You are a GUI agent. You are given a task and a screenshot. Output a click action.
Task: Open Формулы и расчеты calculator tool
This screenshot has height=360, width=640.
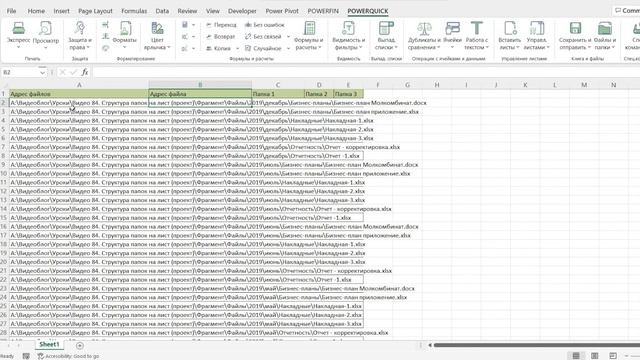click(x=309, y=36)
